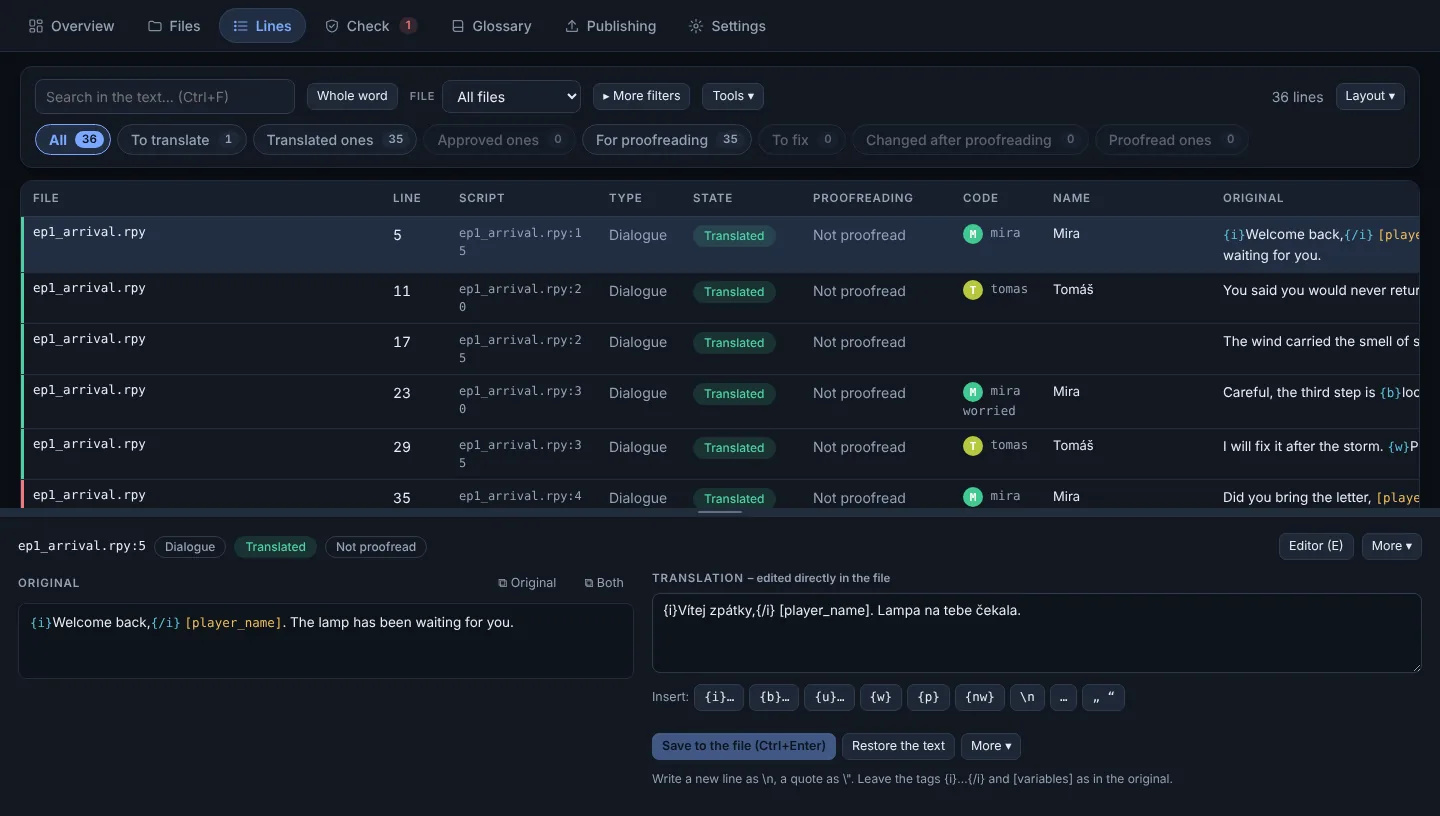The image size is (1440, 816).
Task: Click the Translated badge on line 11
Action: [734, 292]
